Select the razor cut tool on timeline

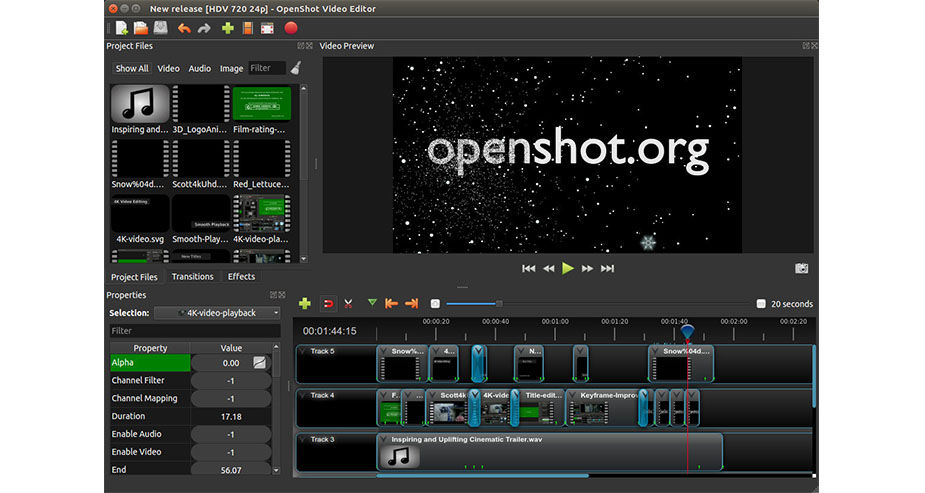coord(348,303)
